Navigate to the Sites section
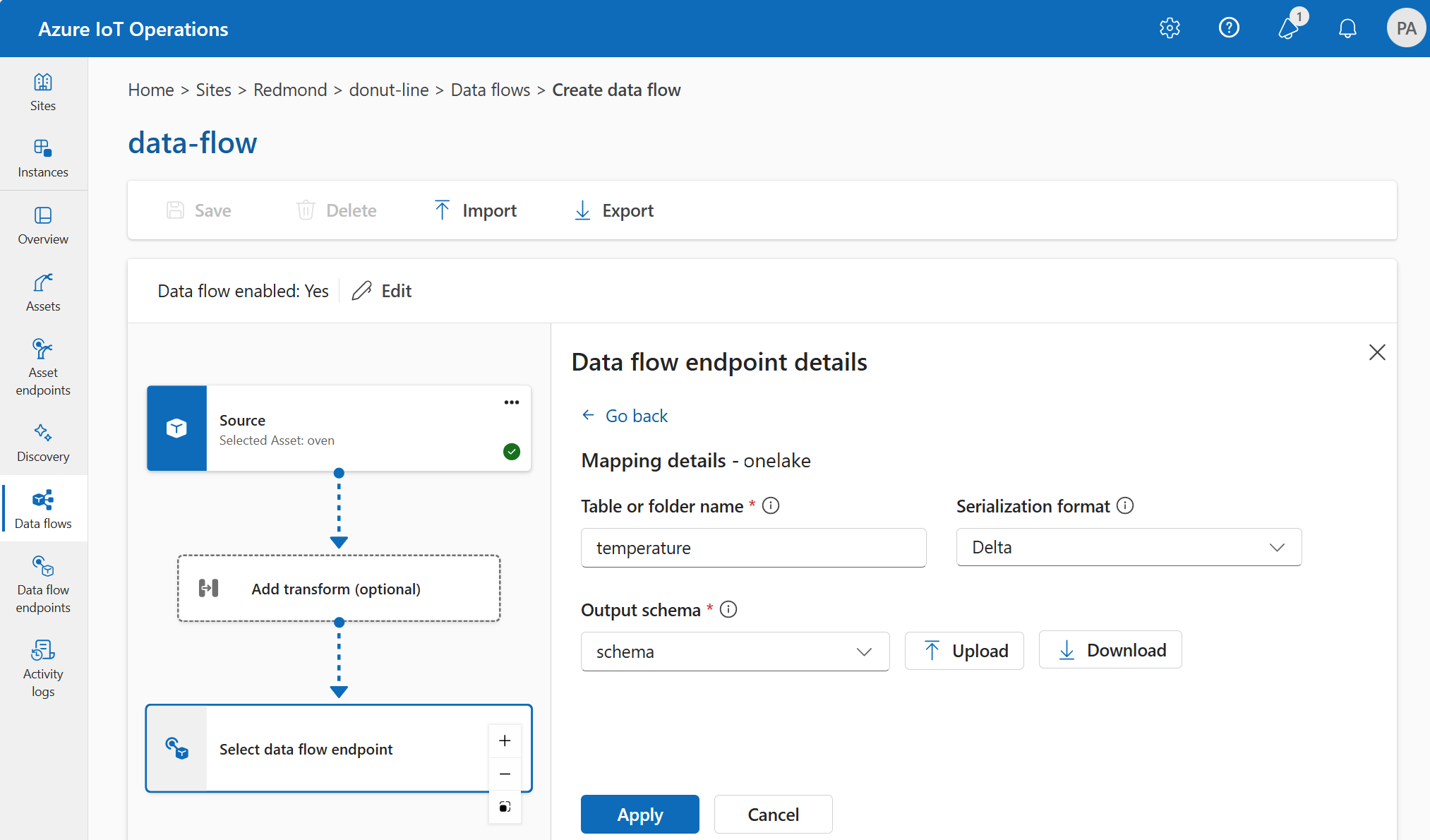This screenshot has height=840, width=1430. [43, 92]
